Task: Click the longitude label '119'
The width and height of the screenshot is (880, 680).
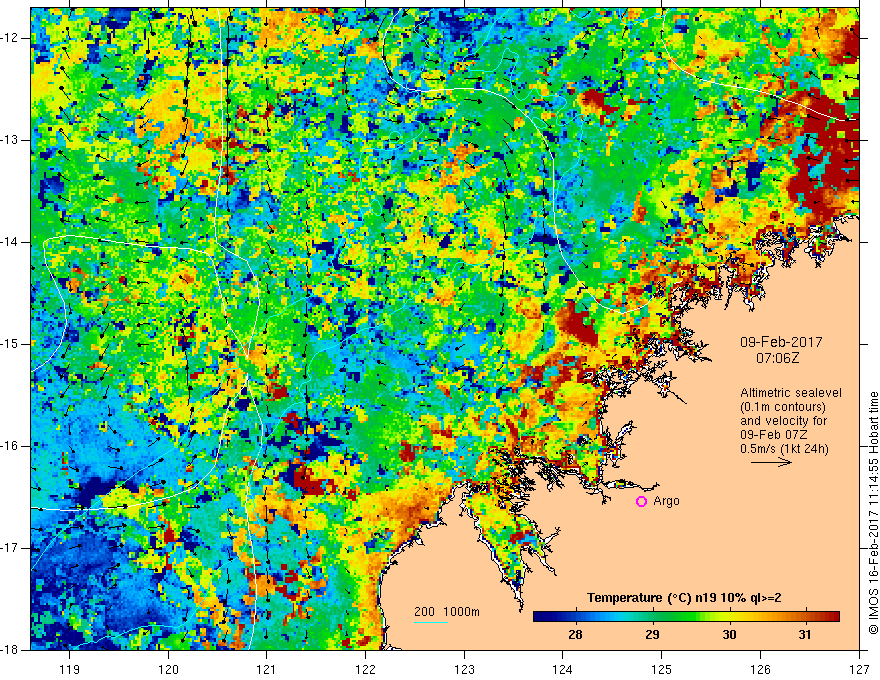Action: (70, 669)
